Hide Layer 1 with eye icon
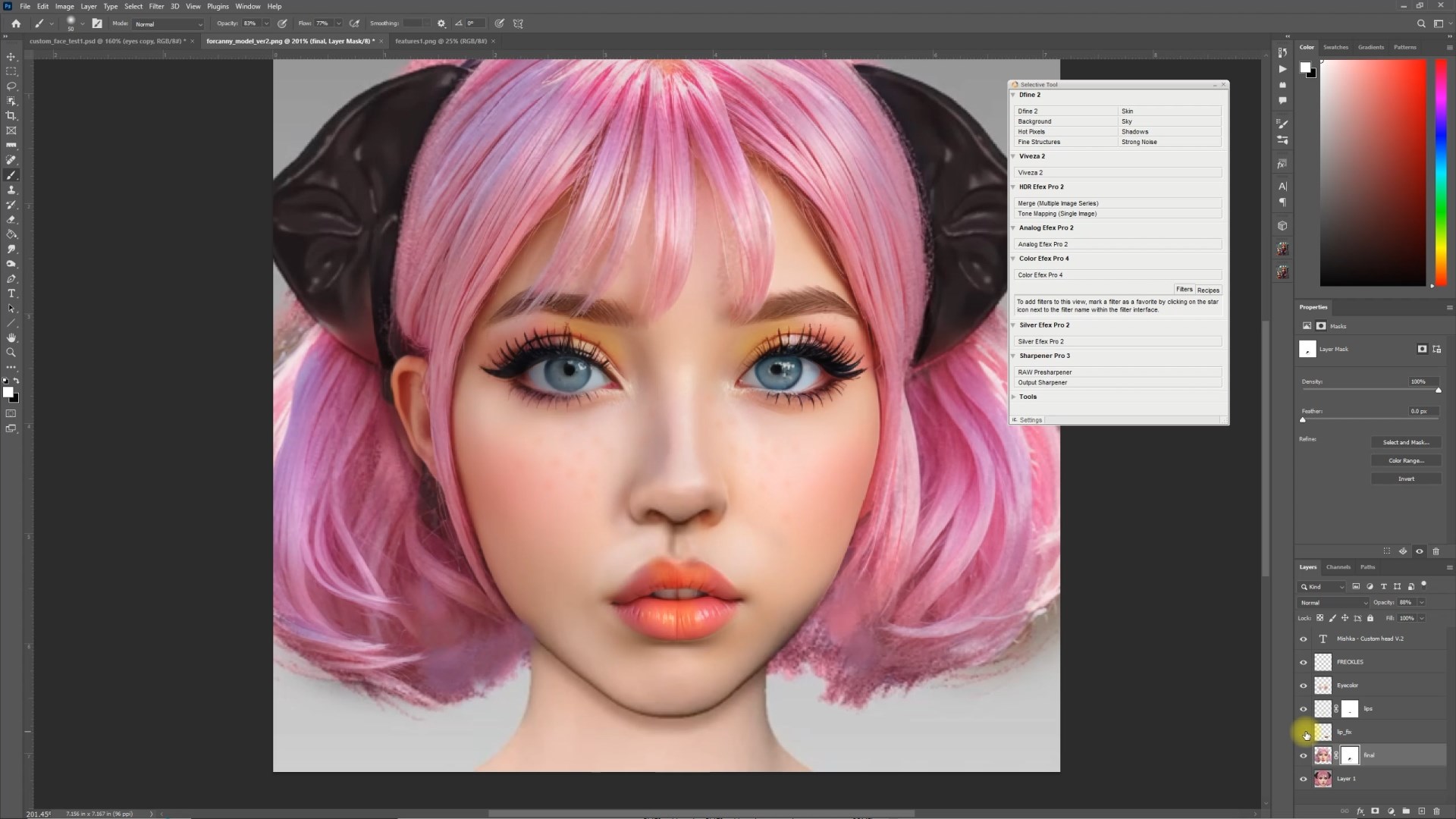The height and width of the screenshot is (819, 1456). click(1304, 779)
